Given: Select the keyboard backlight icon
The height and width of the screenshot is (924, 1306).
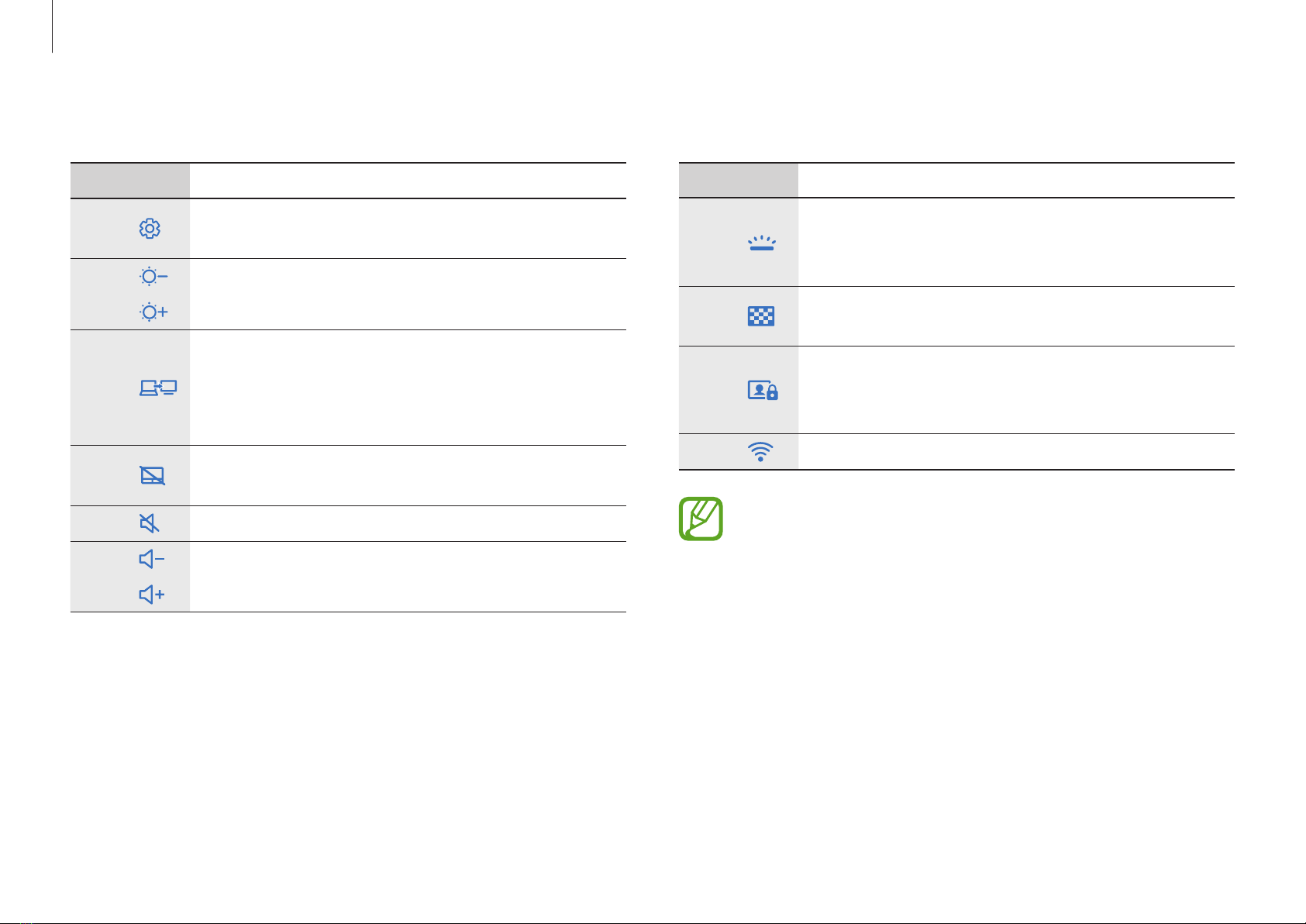Looking at the screenshot, I should click(x=762, y=243).
